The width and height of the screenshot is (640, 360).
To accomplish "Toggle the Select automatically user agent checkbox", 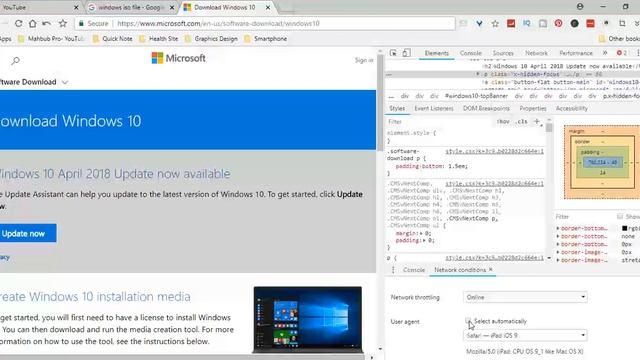I will (x=468, y=321).
